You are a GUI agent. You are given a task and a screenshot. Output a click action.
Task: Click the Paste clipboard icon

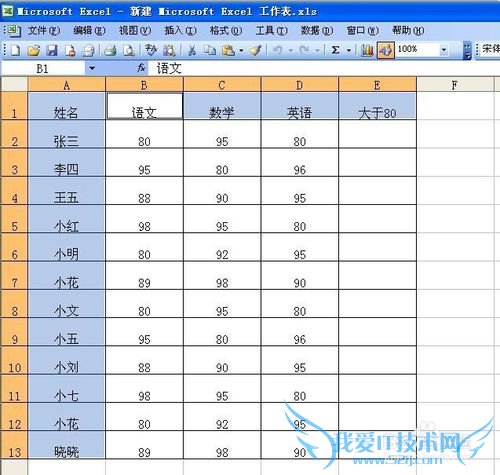pos(229,50)
